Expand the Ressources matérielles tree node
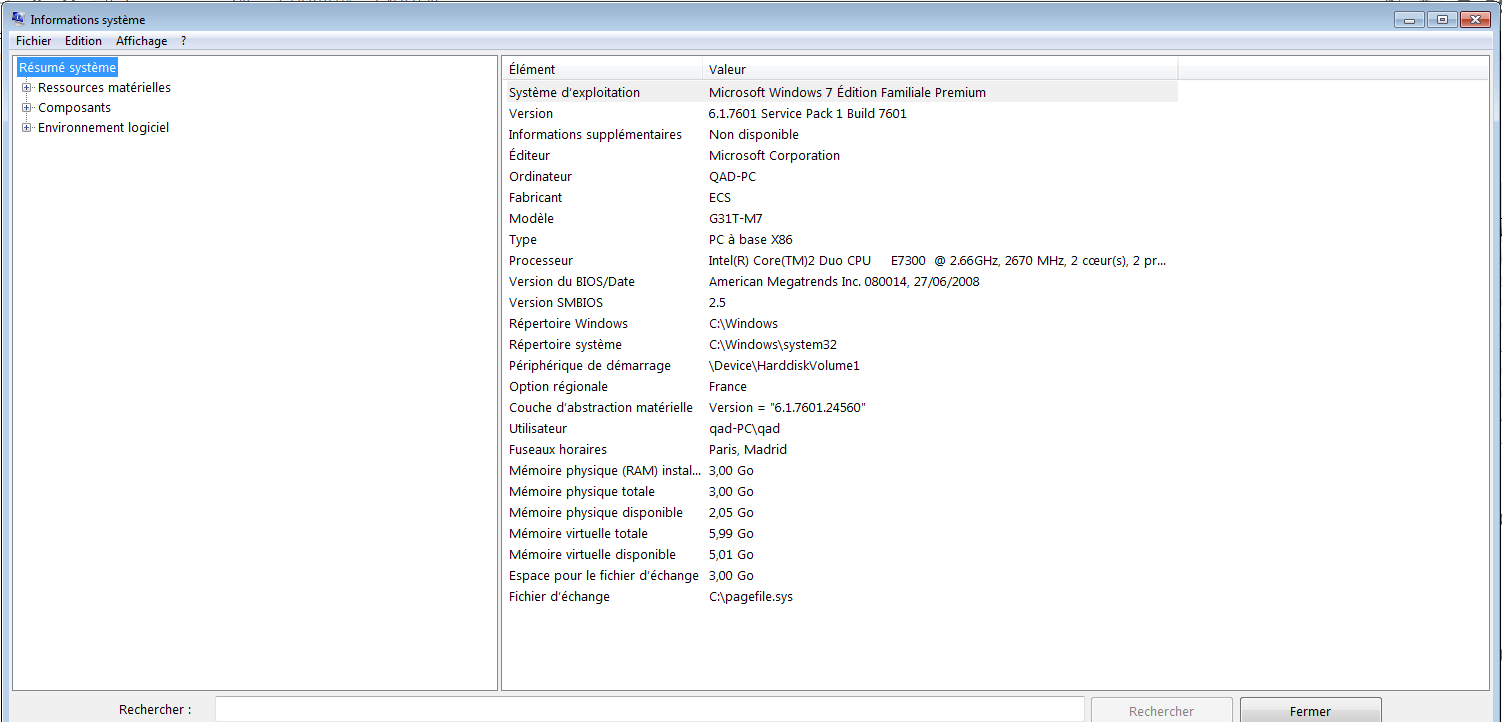This screenshot has width=1502, height=722. pyautogui.click(x=27, y=88)
